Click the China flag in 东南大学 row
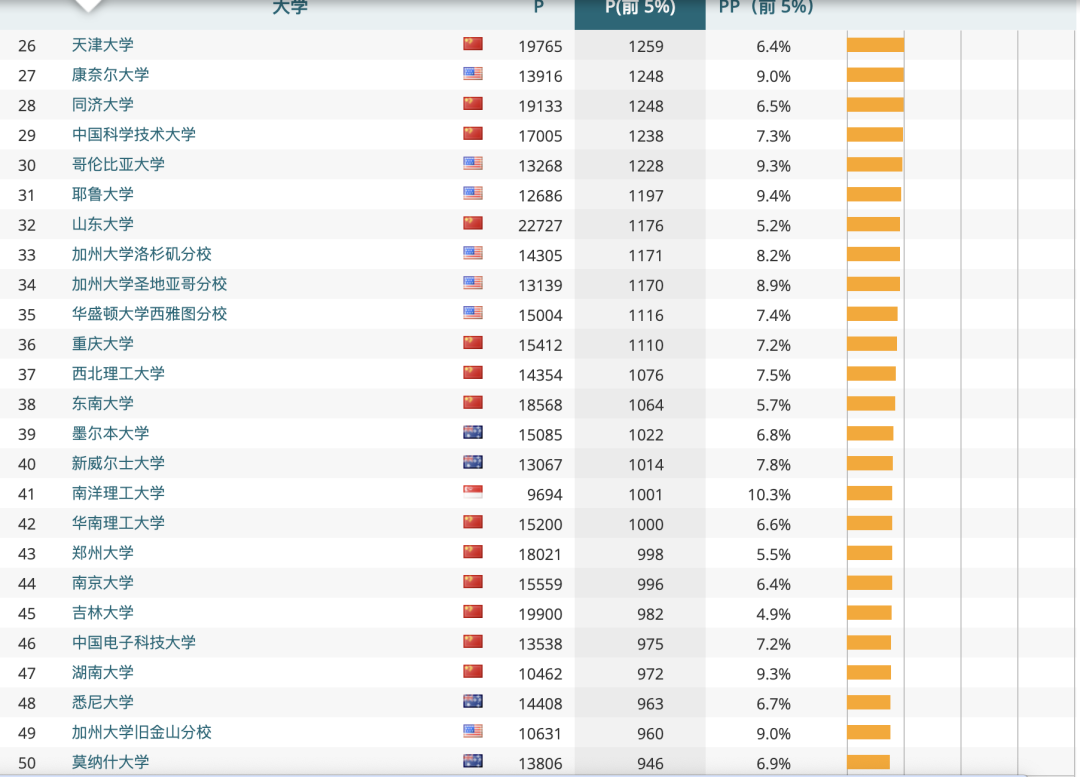This screenshot has width=1080, height=777. click(x=473, y=402)
